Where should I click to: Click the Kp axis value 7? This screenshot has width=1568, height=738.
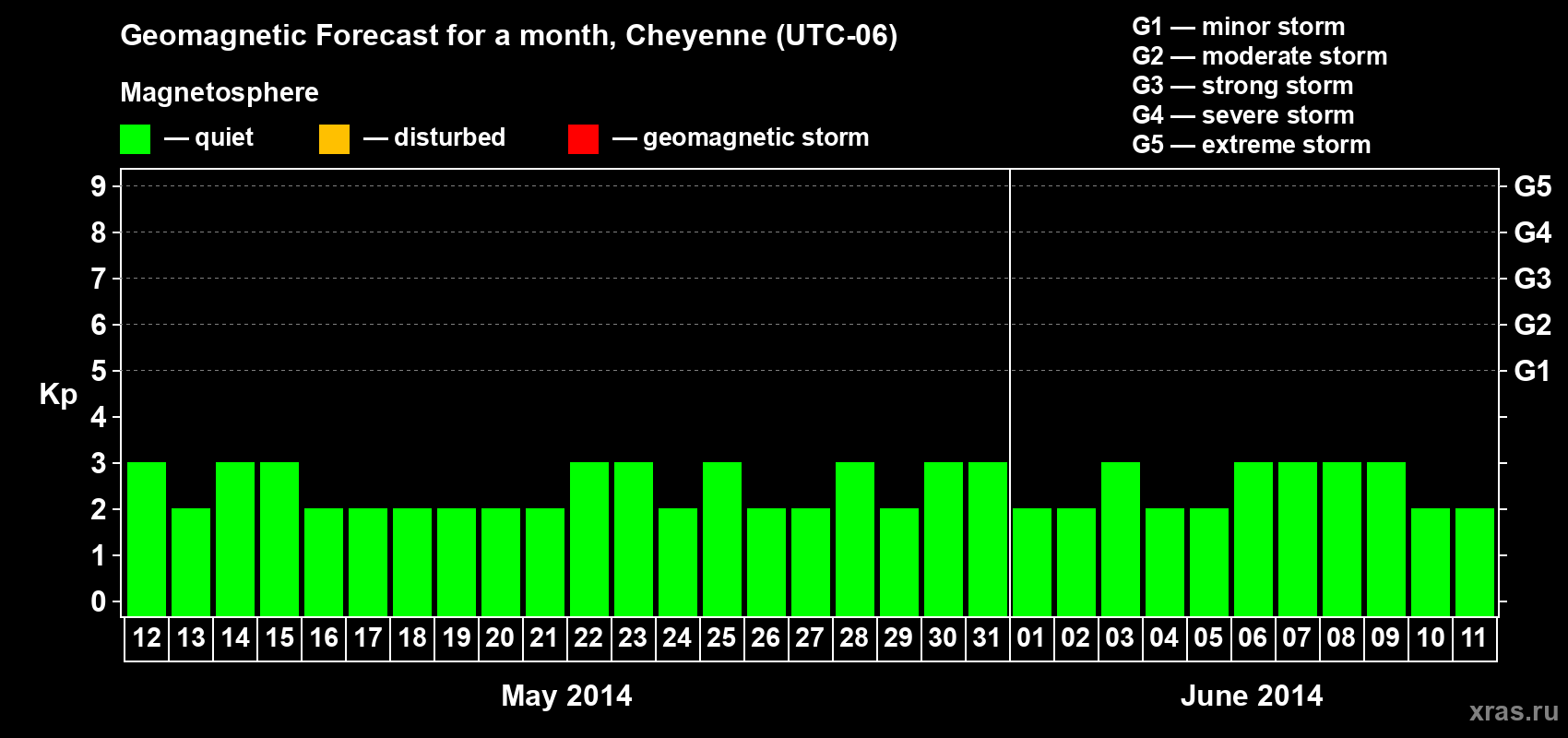coord(99,279)
